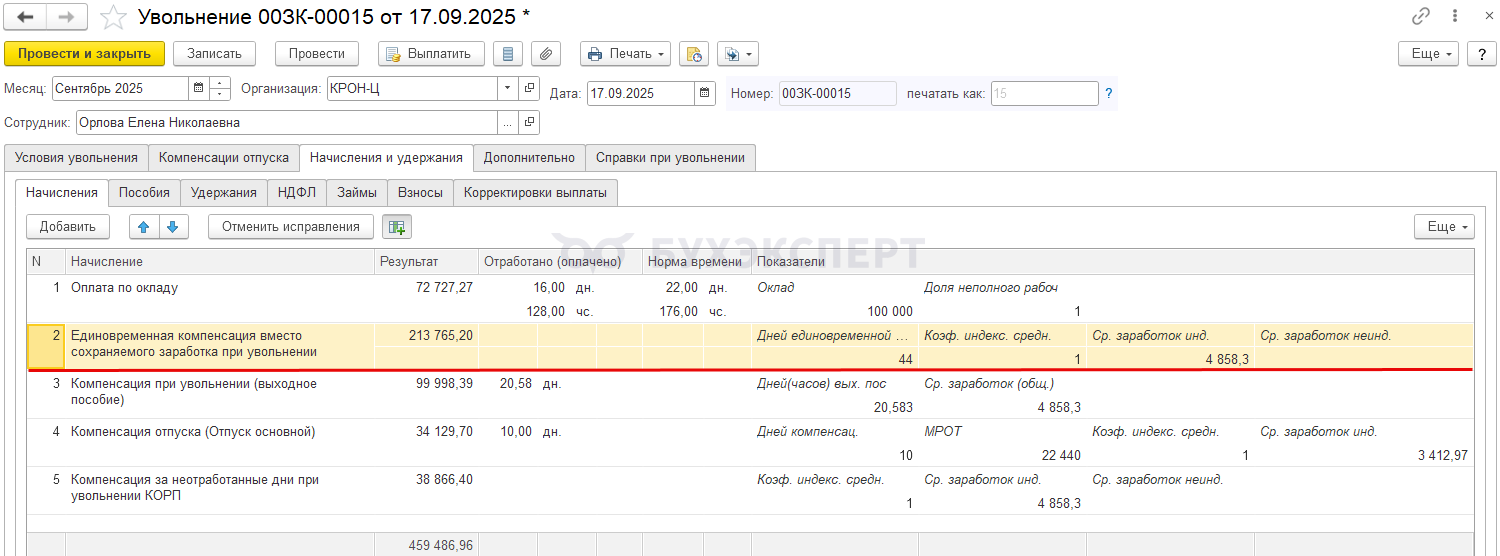This screenshot has width=1500, height=556.
Task: Click the table details icon button
Action: (x=396, y=227)
